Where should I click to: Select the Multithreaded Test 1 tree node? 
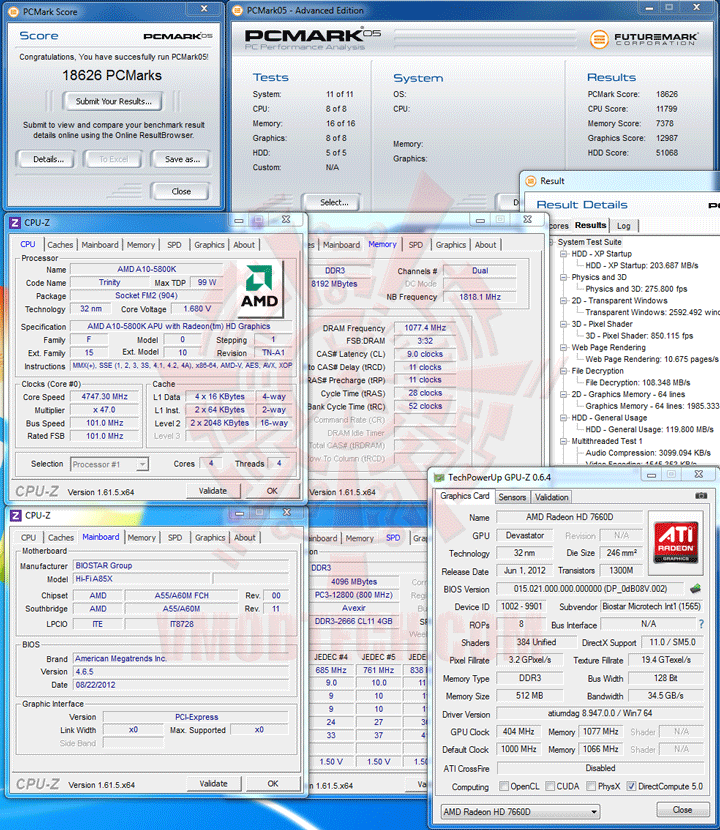coord(607,441)
